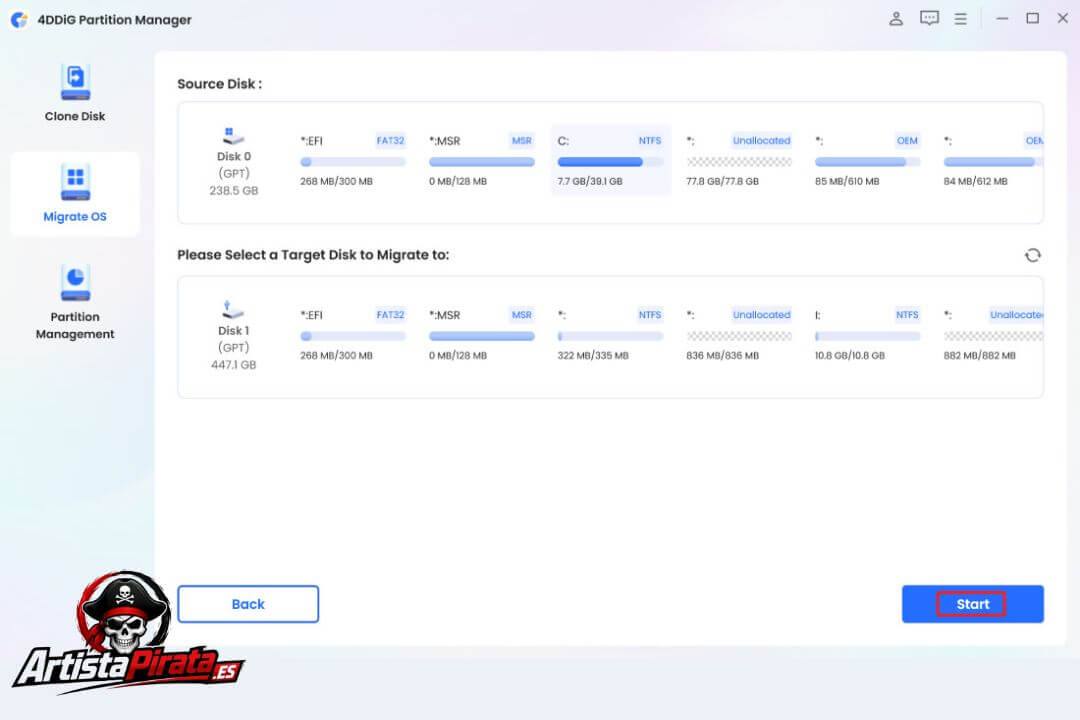The height and width of the screenshot is (720, 1080).
Task: Click 'Please Select a Target Disk' heading
Action: pos(313,255)
